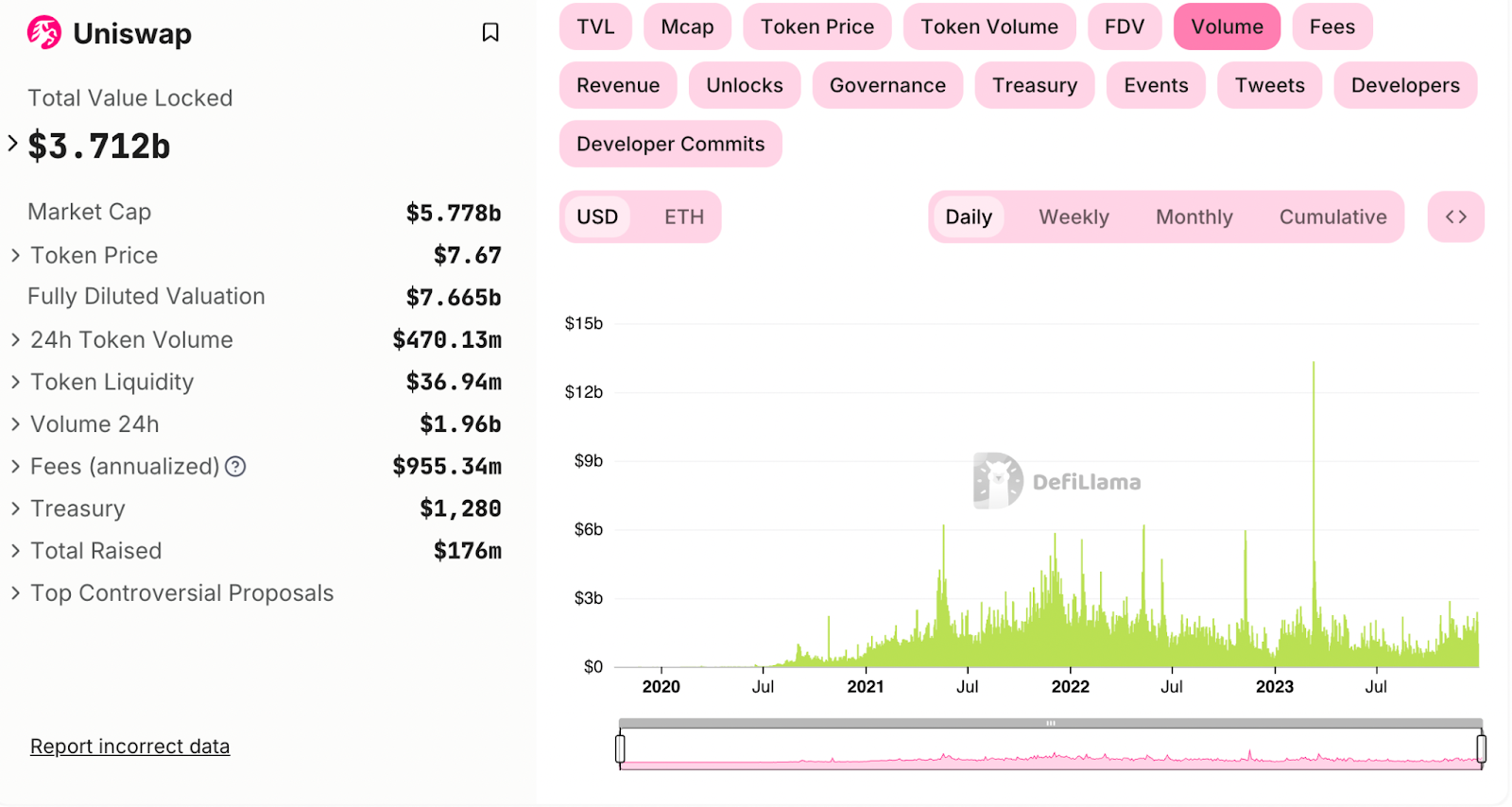Viewport: 1512px width, 807px height.
Task: Click the $470.13m token volume value
Action: click(447, 339)
